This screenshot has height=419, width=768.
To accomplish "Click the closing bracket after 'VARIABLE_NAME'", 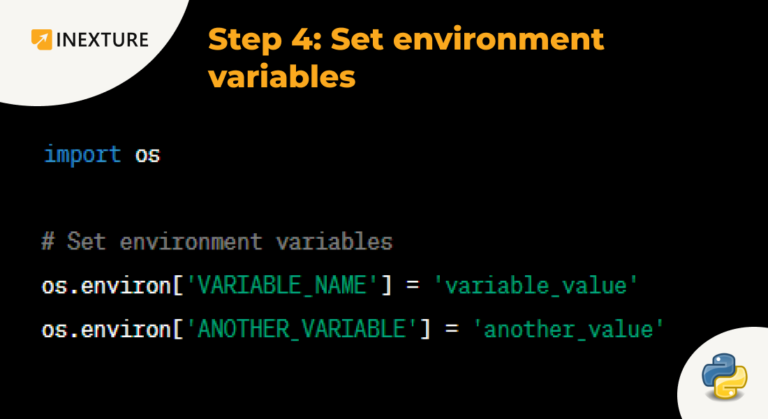I will [386, 286].
